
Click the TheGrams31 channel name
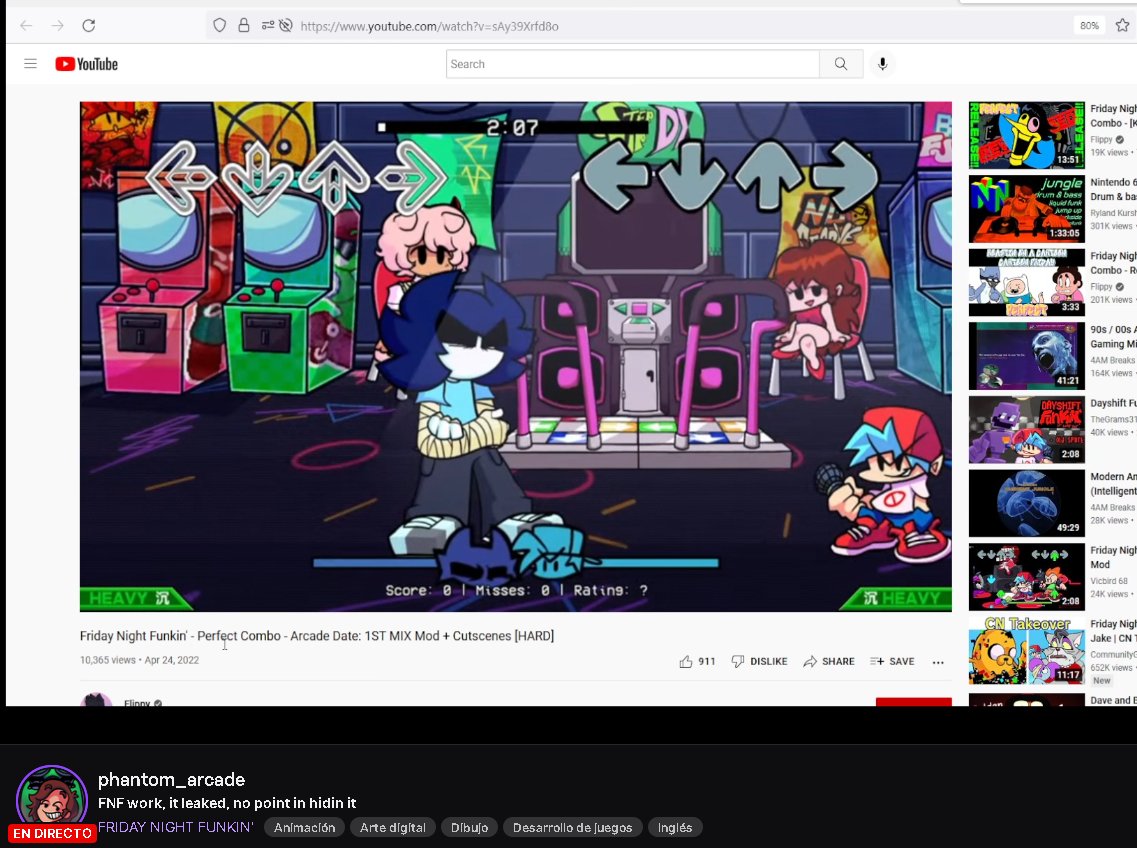coord(1113,419)
